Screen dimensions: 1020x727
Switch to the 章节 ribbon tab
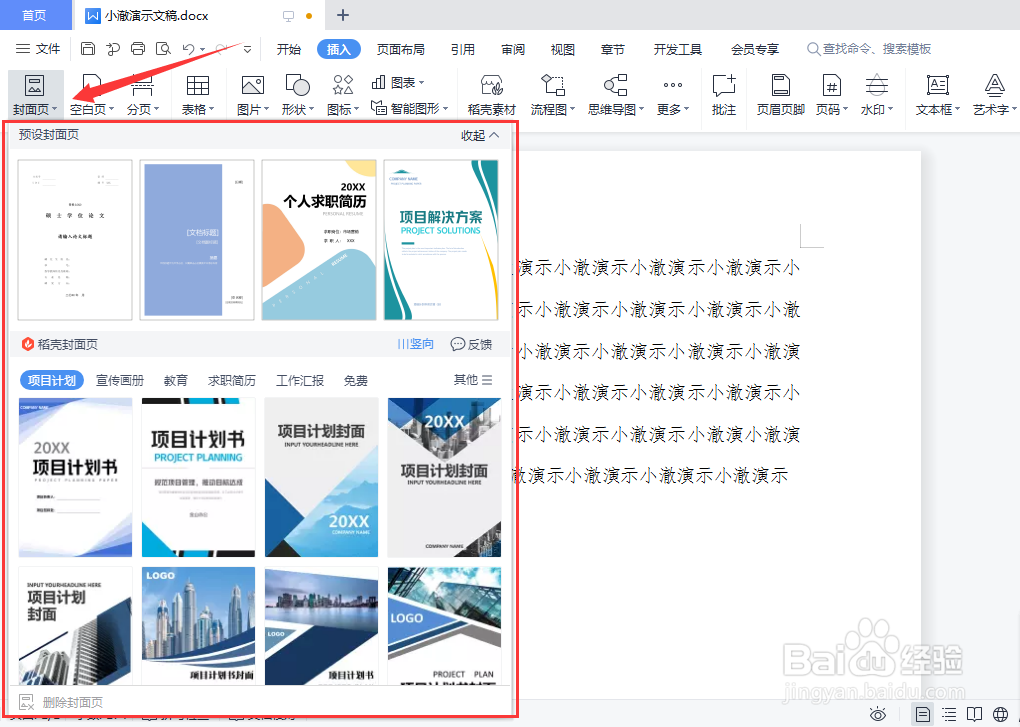click(x=613, y=49)
